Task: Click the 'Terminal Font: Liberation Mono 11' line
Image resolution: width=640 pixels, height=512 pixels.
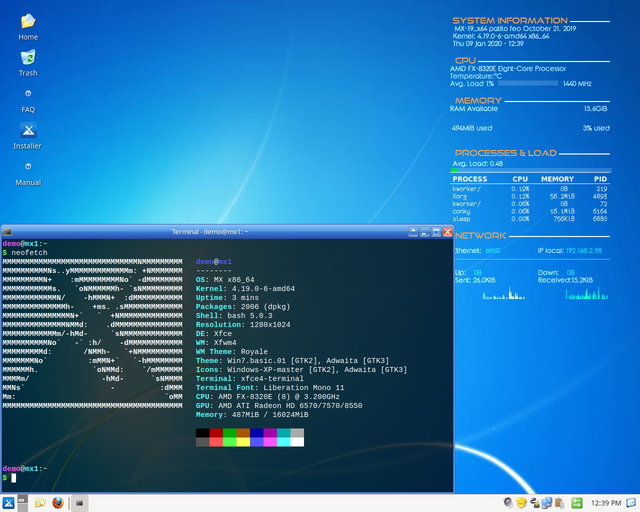Action: tap(270, 387)
